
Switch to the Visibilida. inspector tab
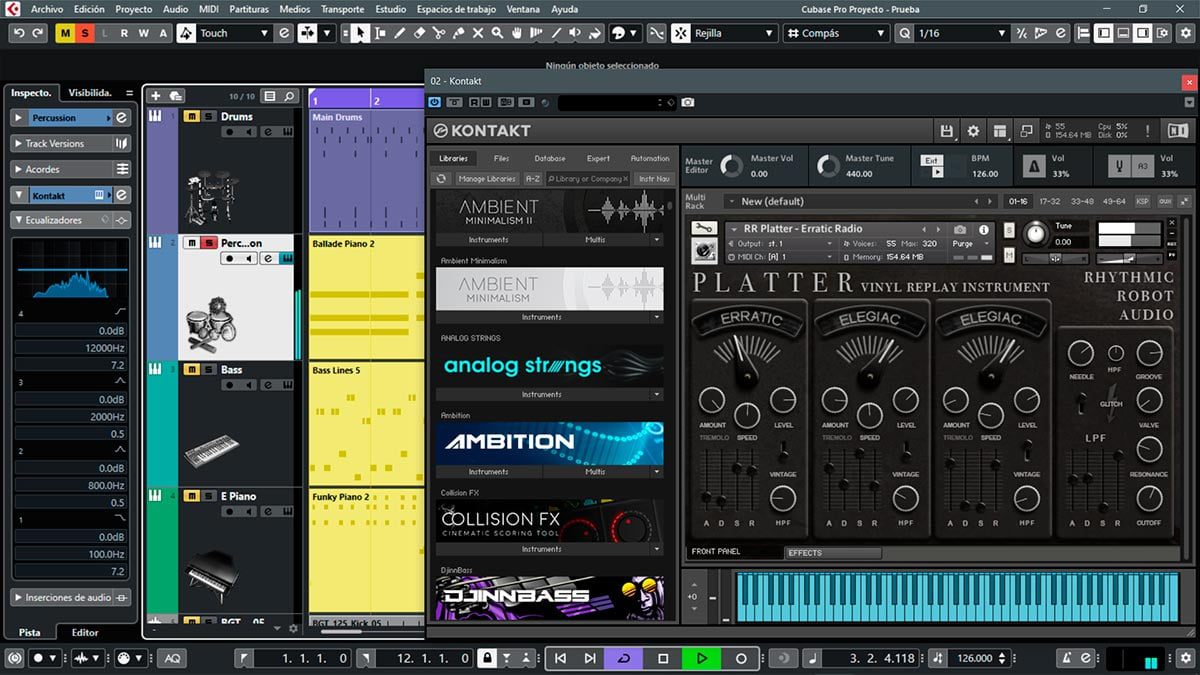pos(90,92)
